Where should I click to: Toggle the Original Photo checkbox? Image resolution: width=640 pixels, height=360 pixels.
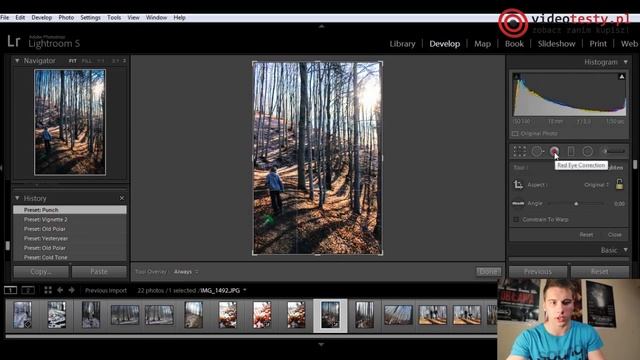click(x=515, y=133)
